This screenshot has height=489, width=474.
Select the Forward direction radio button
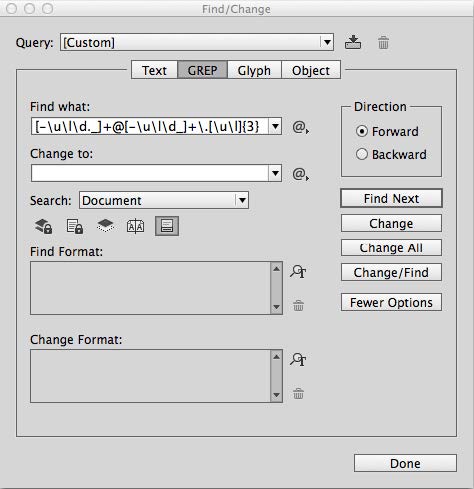coord(362,131)
